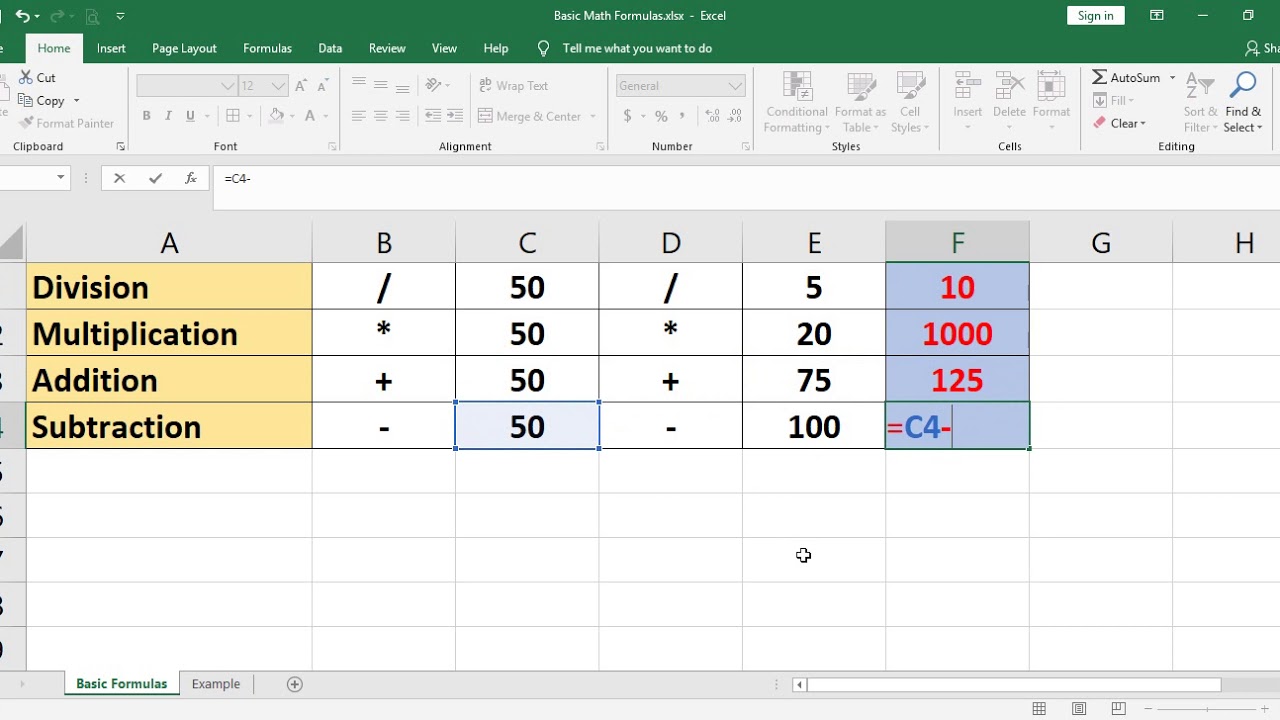Apply bold formatting with the B button
The width and height of the screenshot is (1280, 720).
146,116
